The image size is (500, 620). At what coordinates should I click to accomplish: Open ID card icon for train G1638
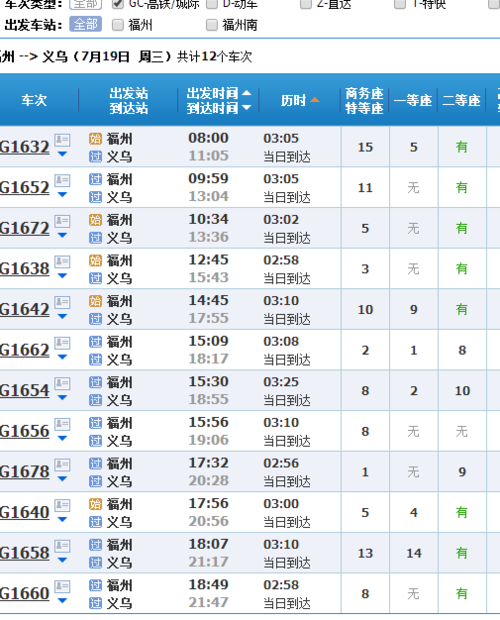62,262
